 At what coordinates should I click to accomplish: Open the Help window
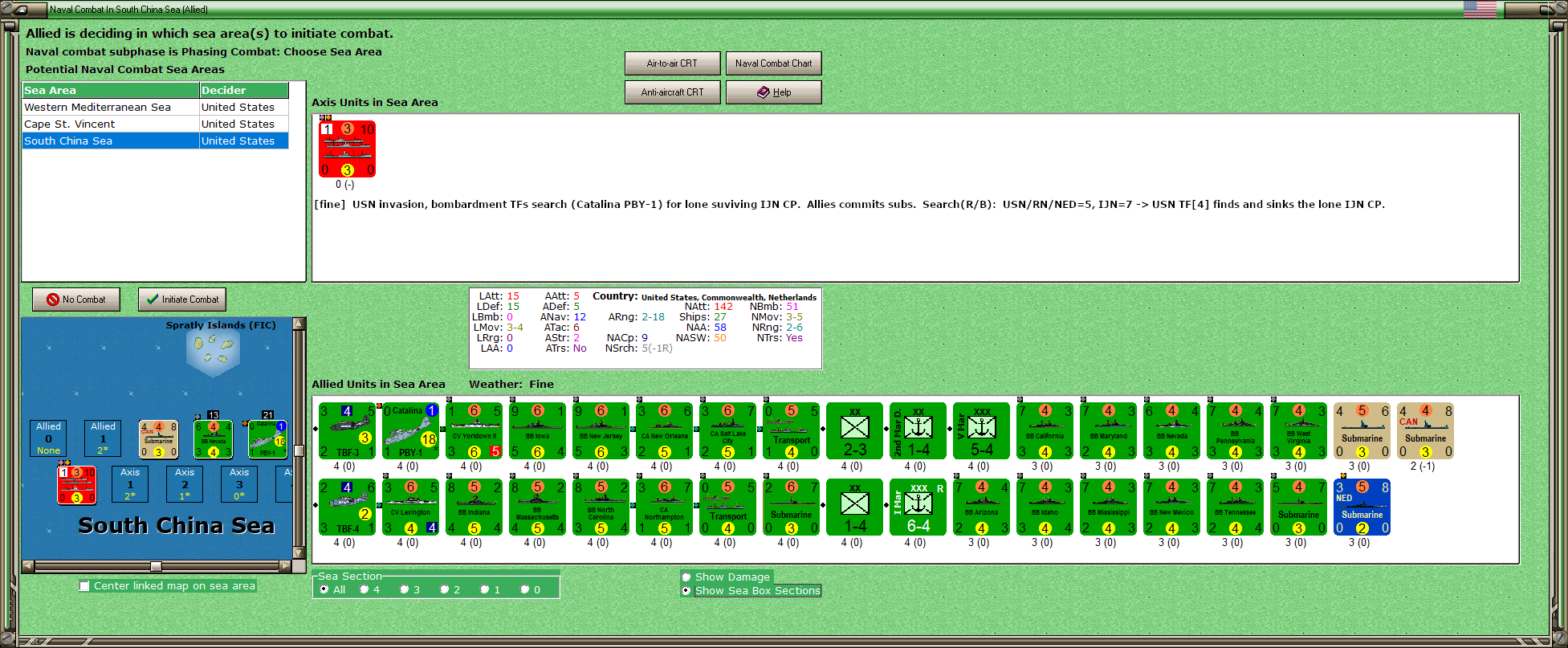[x=773, y=92]
